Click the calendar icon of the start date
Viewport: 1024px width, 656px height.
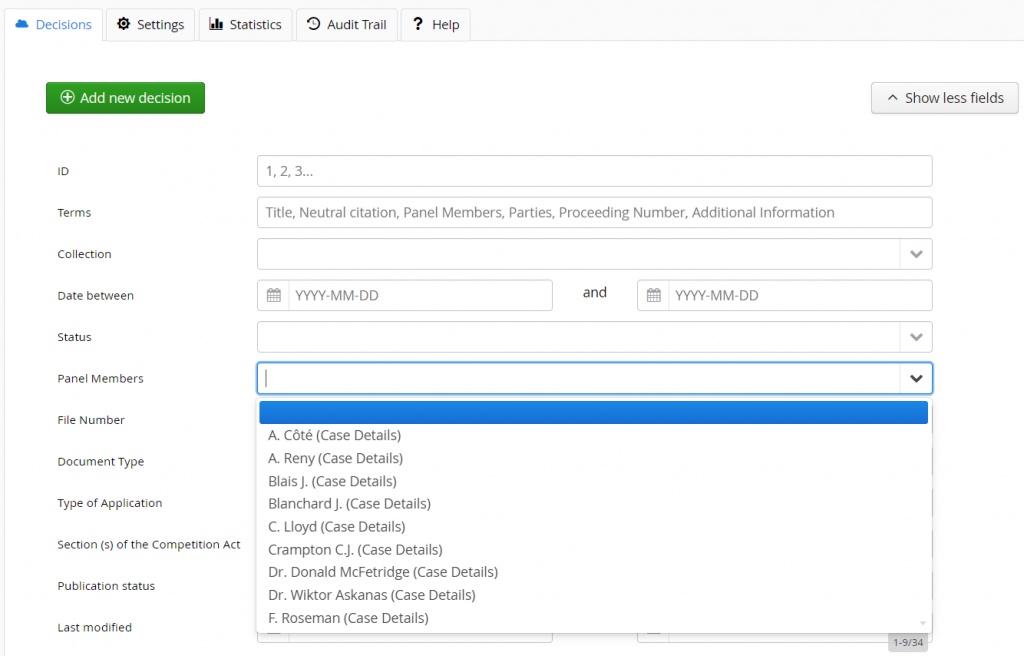(273, 296)
